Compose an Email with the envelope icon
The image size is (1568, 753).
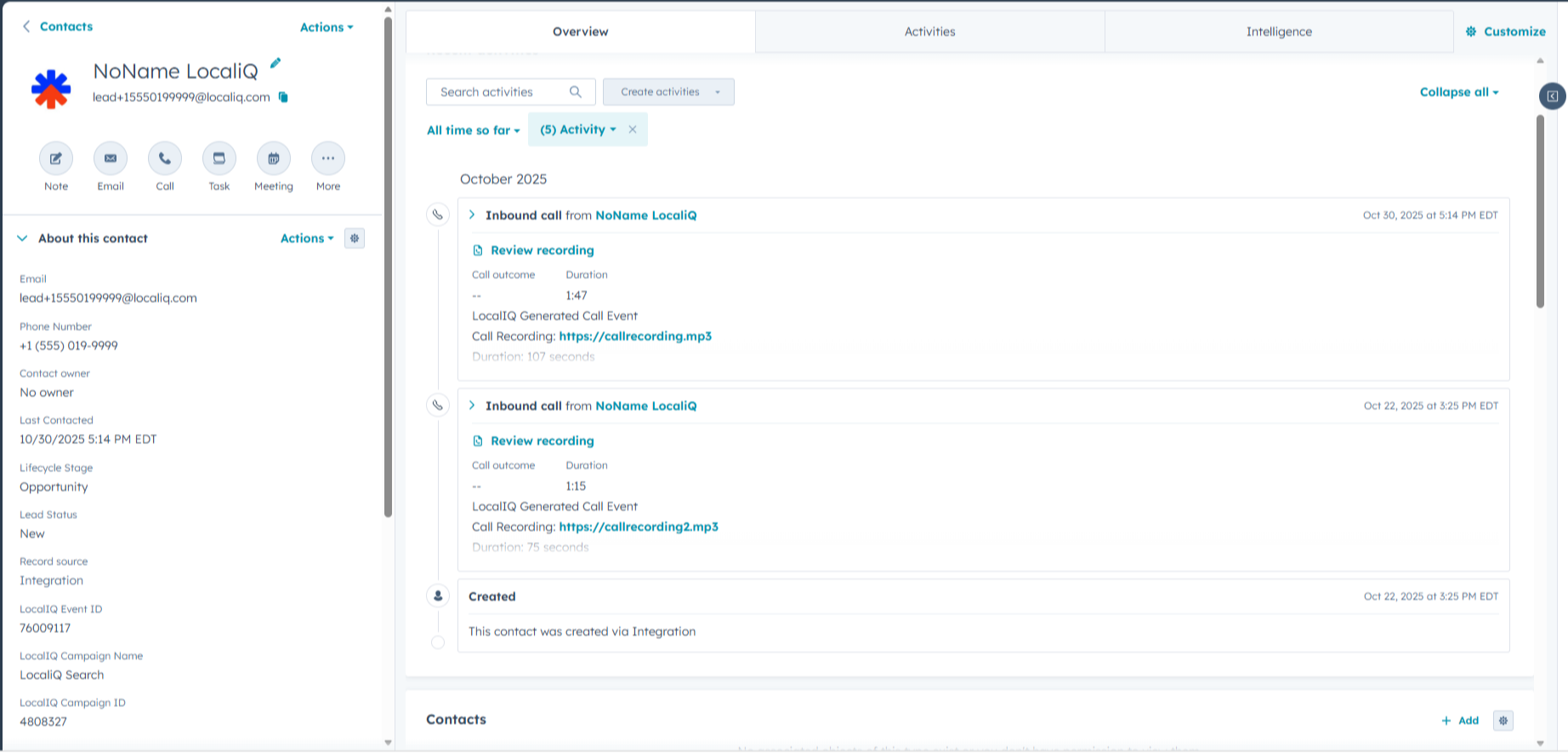[111, 158]
